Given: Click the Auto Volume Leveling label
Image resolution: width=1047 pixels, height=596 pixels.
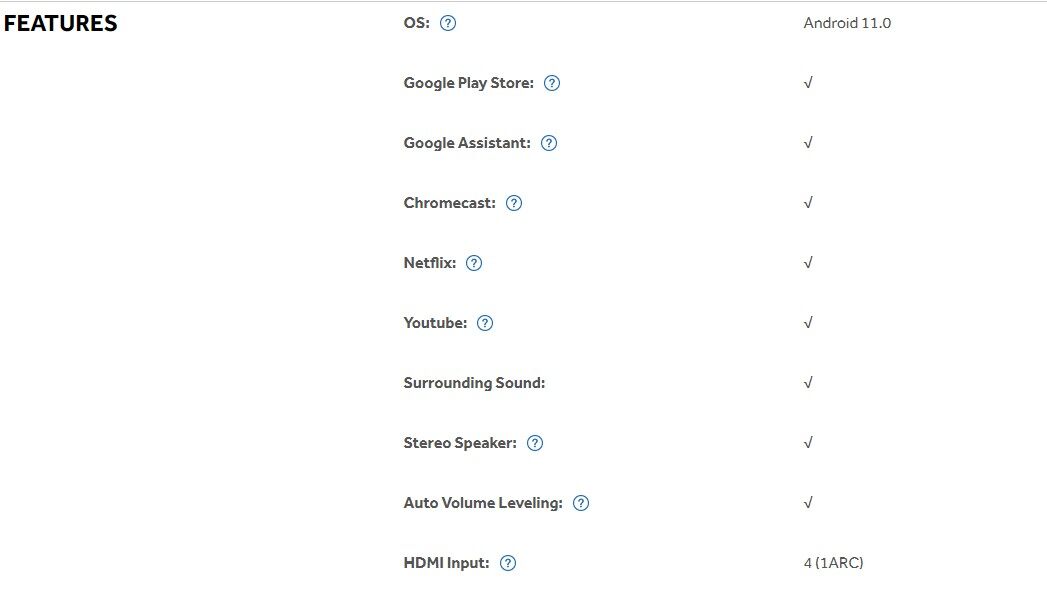Looking at the screenshot, I should 483,503.
